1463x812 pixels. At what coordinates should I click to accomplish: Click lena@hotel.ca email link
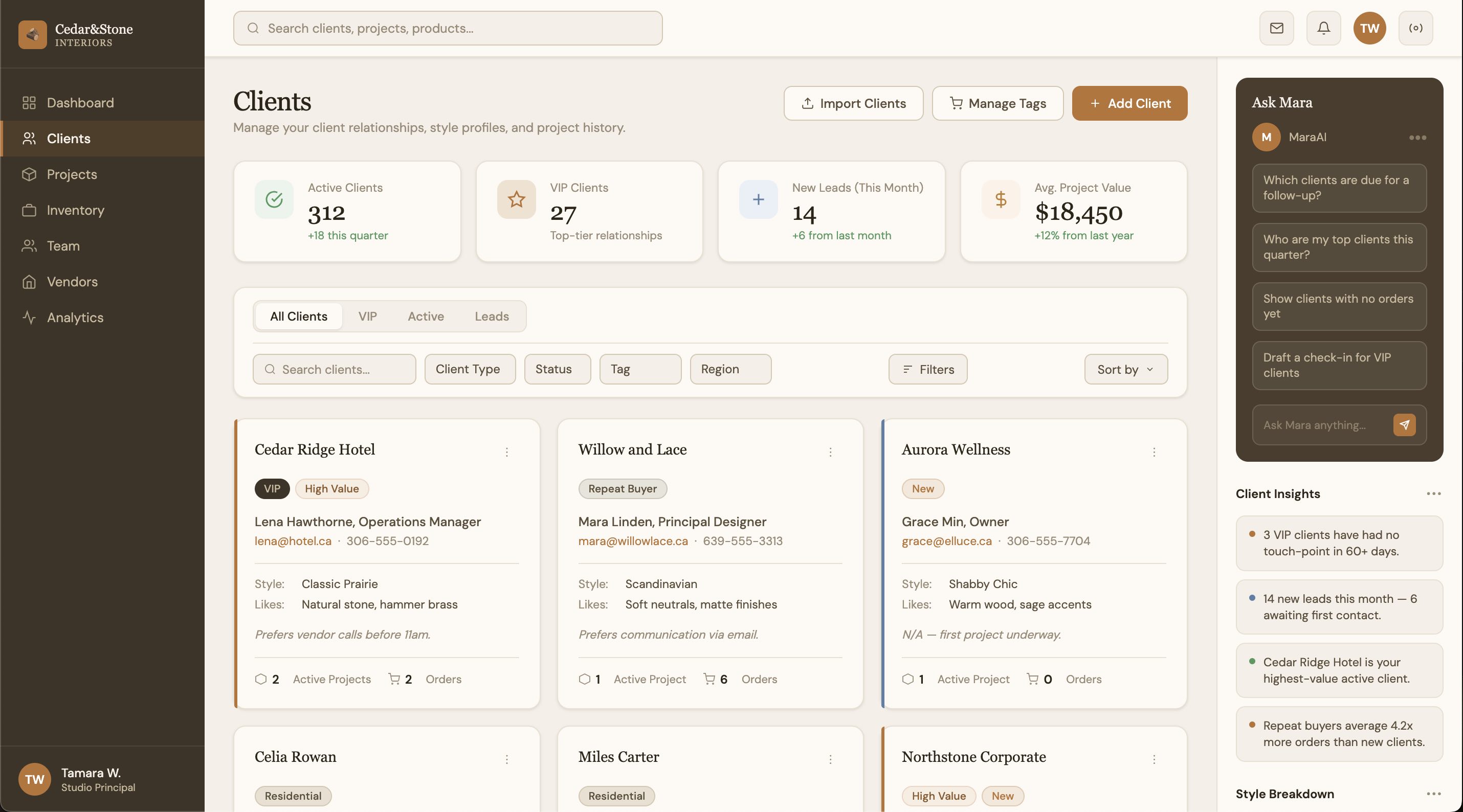(293, 541)
